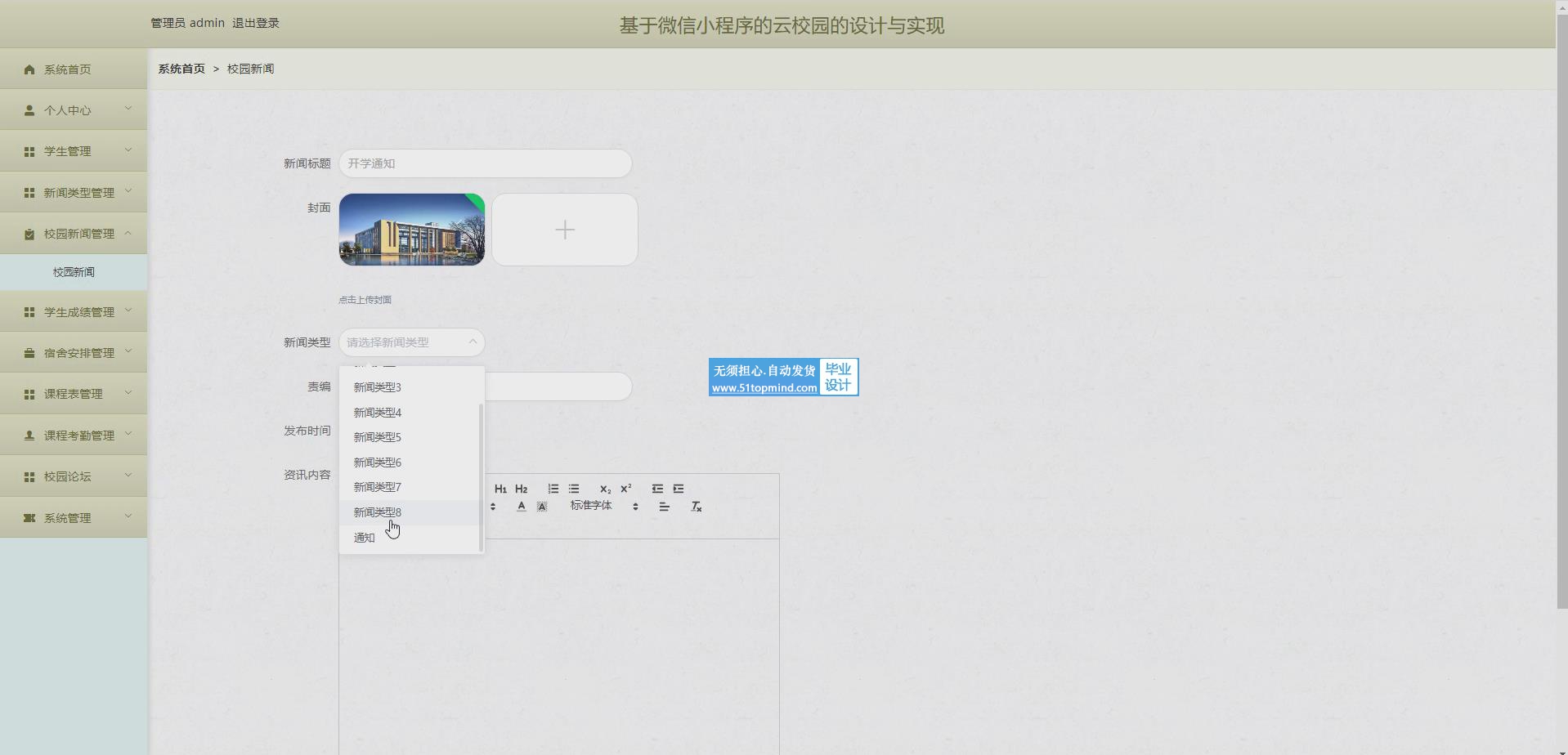Click 退出登录 logout link
Screen dimensions: 1568x755
[256, 23]
